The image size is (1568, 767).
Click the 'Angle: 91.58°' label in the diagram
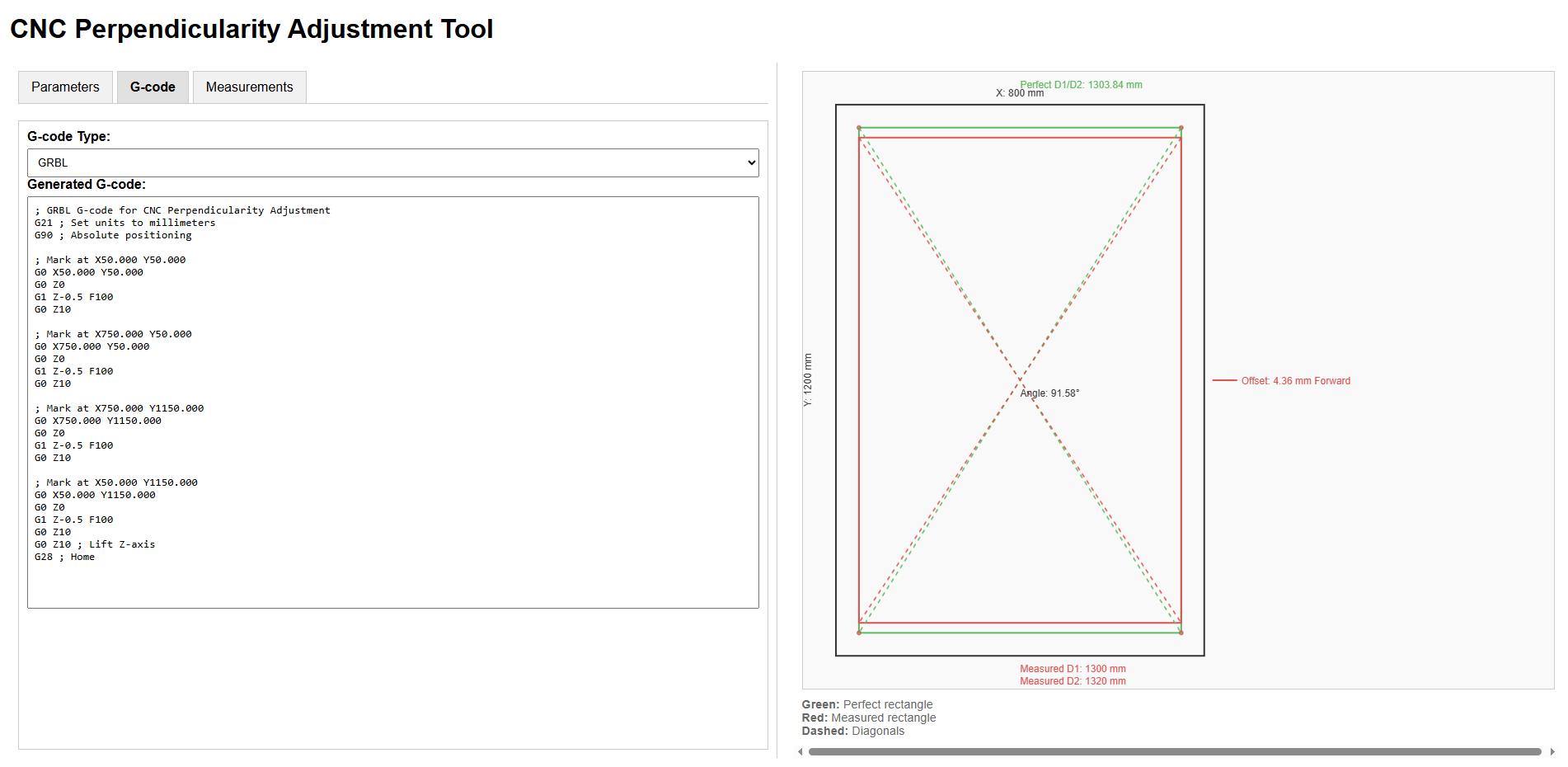(1049, 393)
